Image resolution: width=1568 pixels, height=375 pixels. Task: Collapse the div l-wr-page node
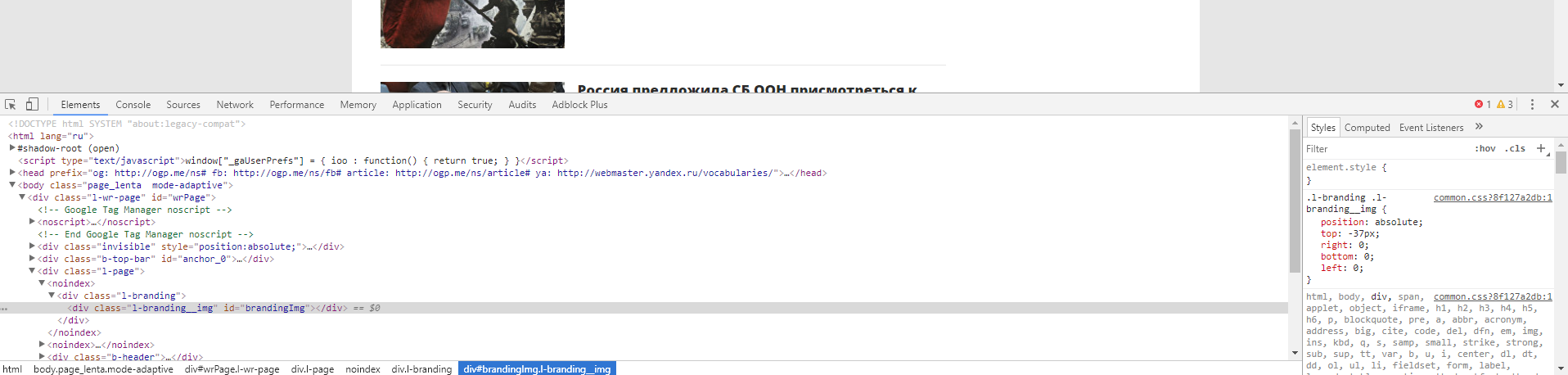click(x=22, y=197)
